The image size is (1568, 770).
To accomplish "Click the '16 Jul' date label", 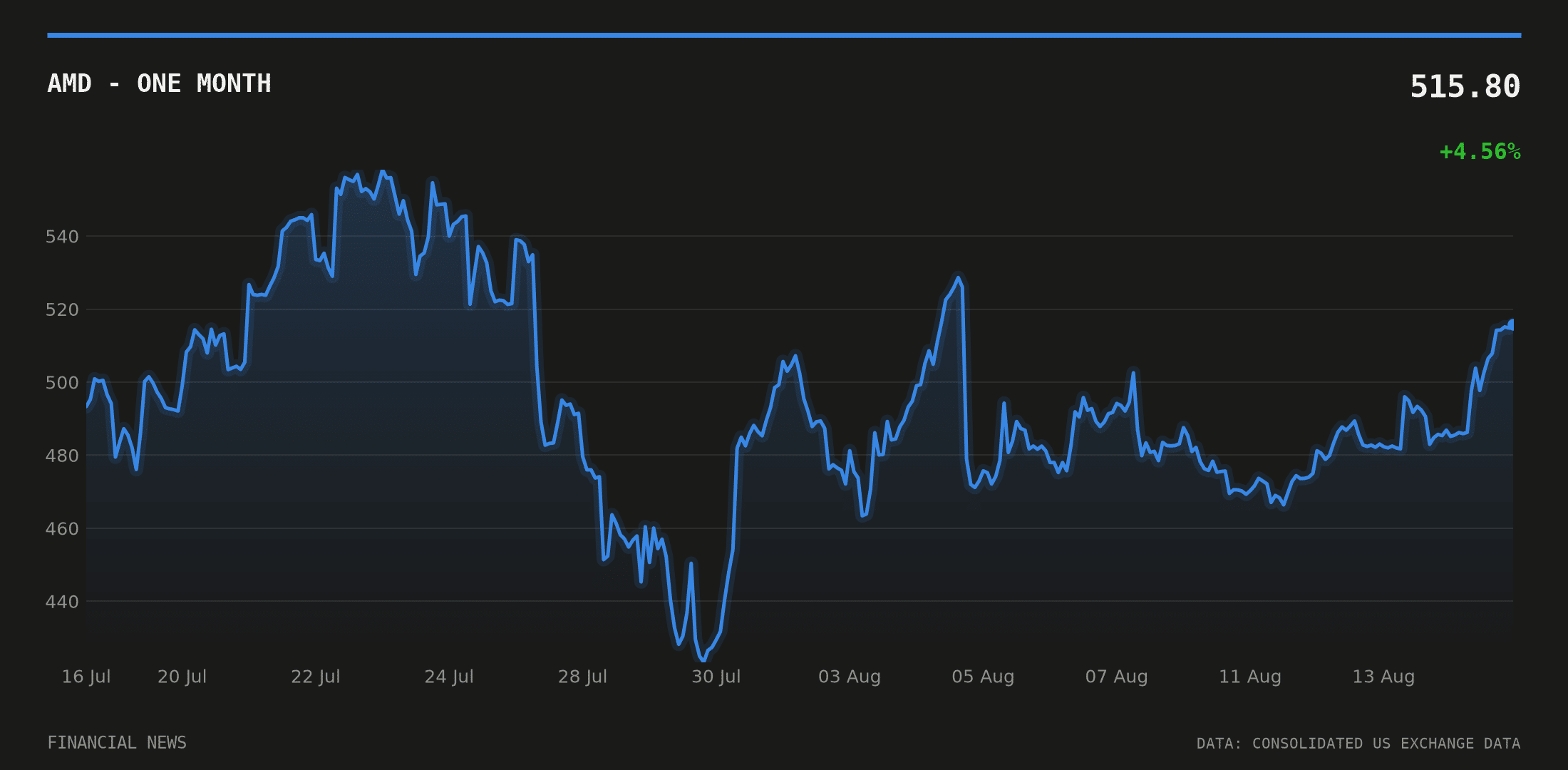I will 86,677.
